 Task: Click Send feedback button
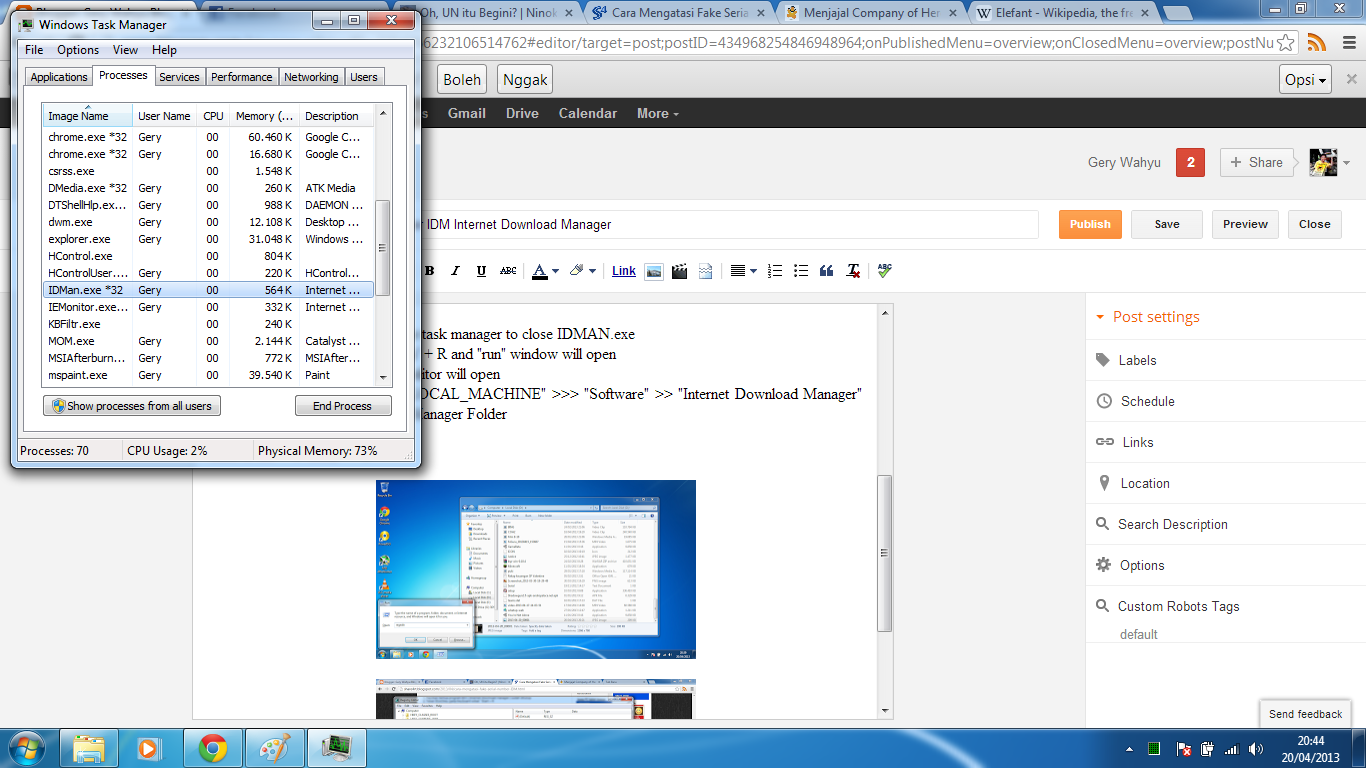tap(1305, 714)
